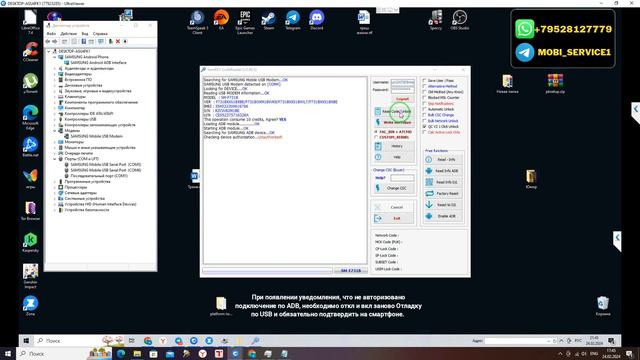Viewport: 640px width, 360px height.
Task: Select the CUSTOM_KERNEL radio option
Action: (376, 138)
